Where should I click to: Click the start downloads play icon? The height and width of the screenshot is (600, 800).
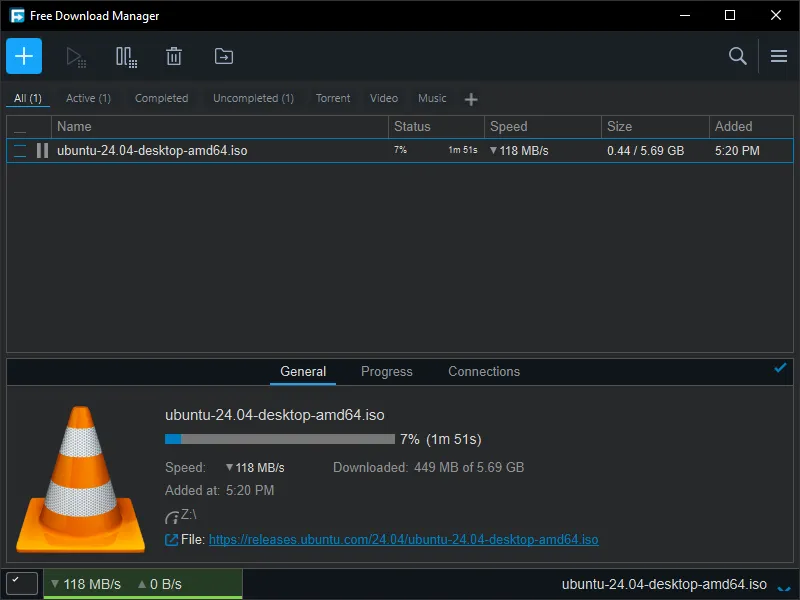coord(76,57)
